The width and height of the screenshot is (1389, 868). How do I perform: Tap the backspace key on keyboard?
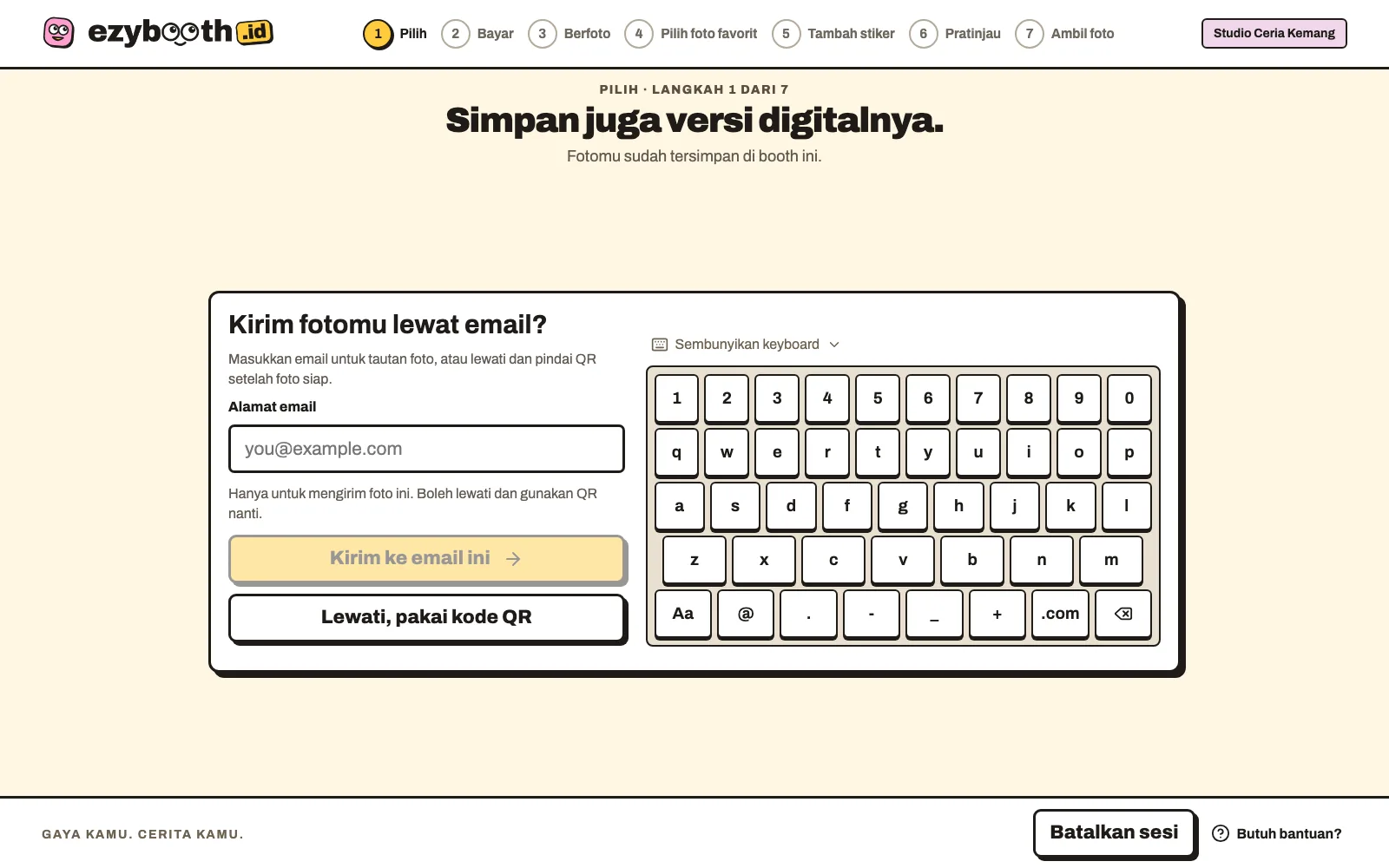coord(1123,614)
